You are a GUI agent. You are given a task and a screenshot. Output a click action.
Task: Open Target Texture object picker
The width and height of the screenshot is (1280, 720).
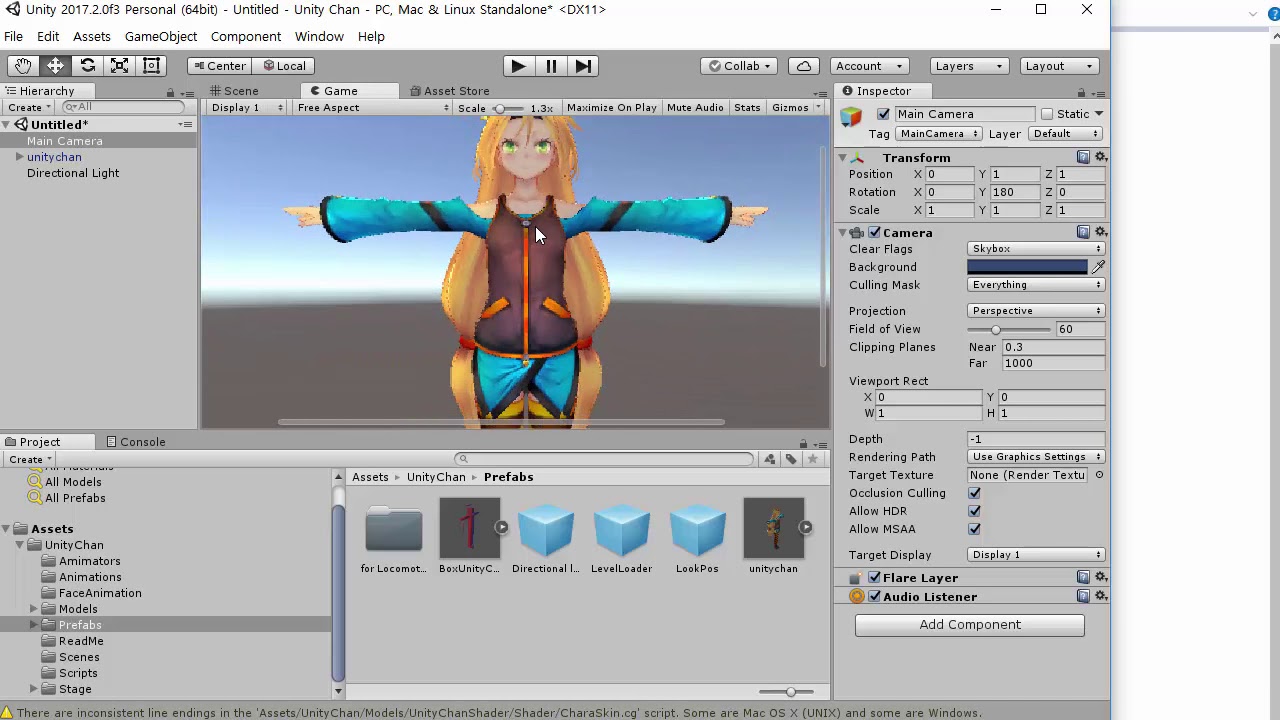coord(1099,475)
